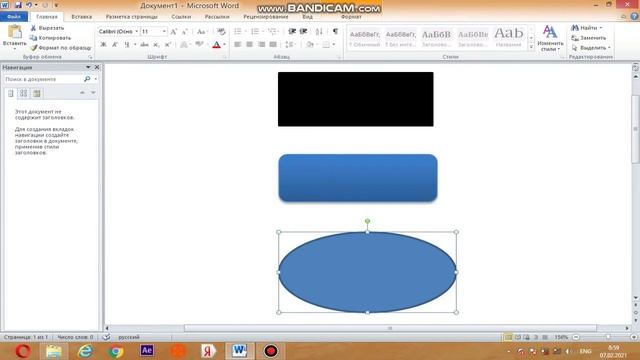
Task: Toggle bold (Ж) formatting
Action: (x=104, y=44)
